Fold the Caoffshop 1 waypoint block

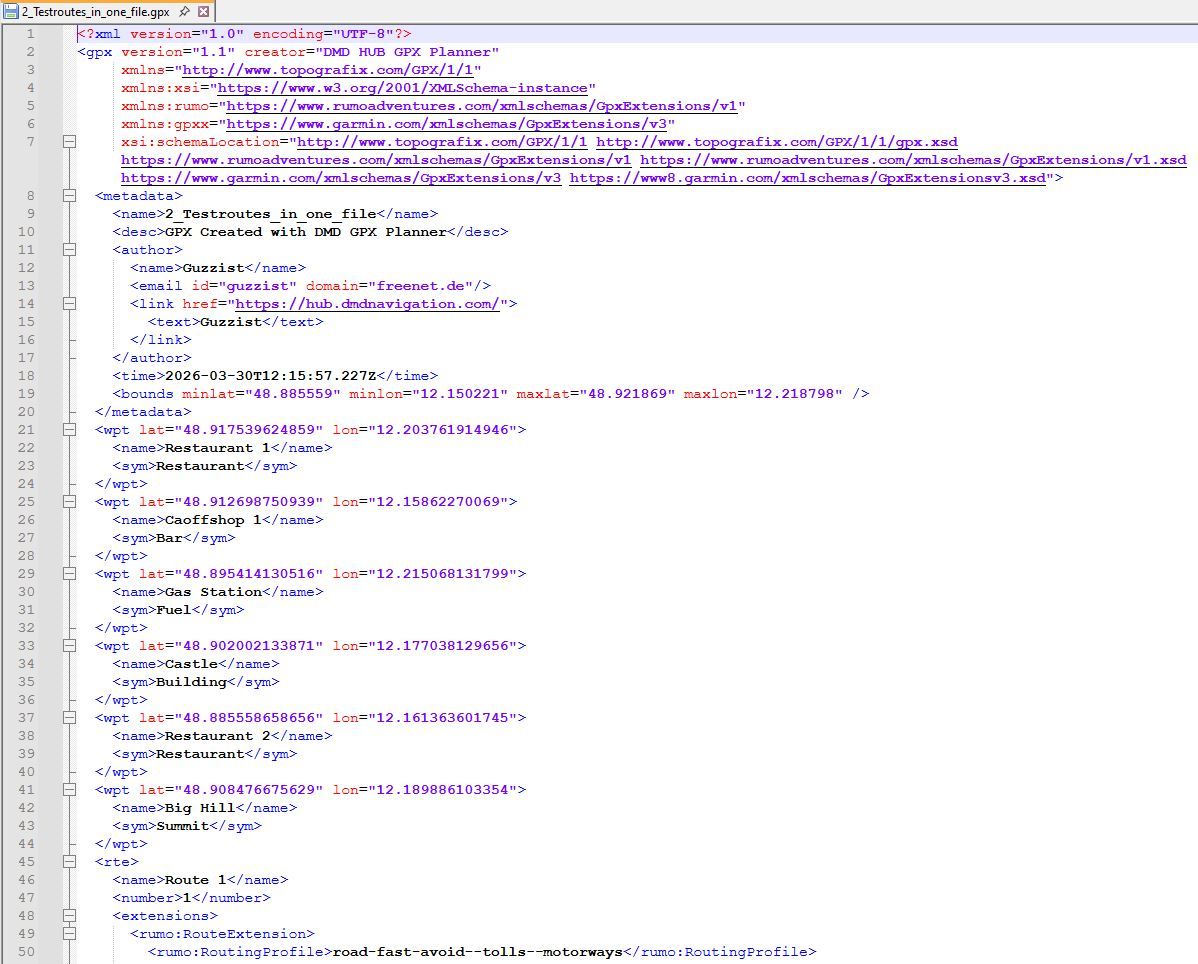(70, 502)
